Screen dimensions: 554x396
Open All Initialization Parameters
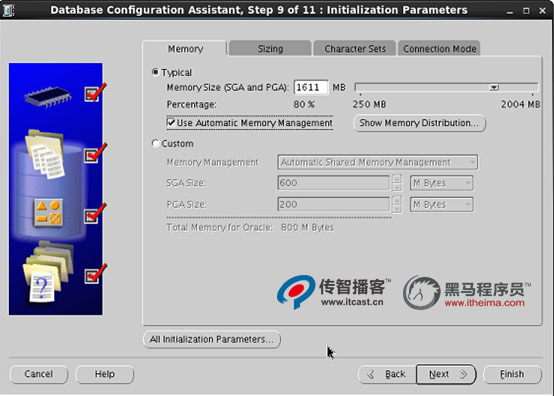(212, 339)
